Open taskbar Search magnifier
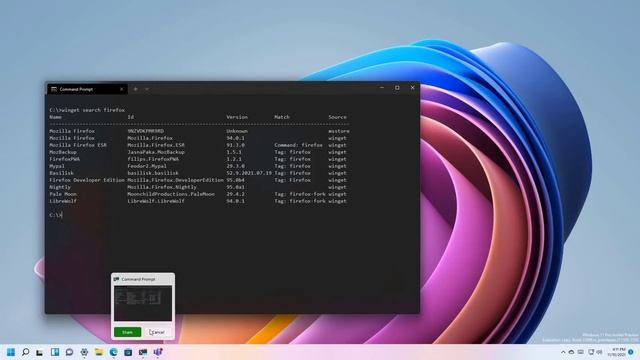 coord(25,352)
